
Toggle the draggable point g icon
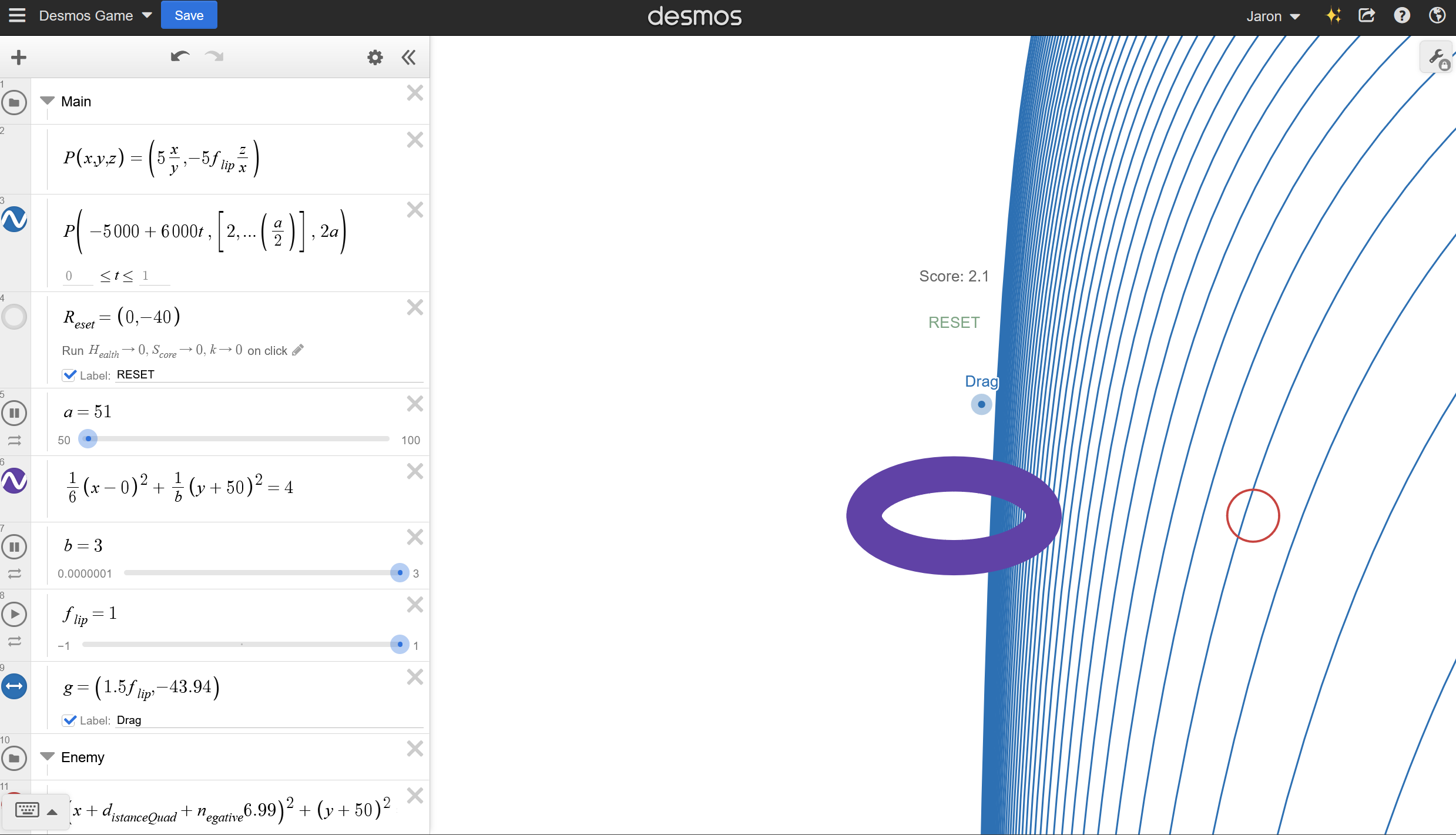(14, 686)
